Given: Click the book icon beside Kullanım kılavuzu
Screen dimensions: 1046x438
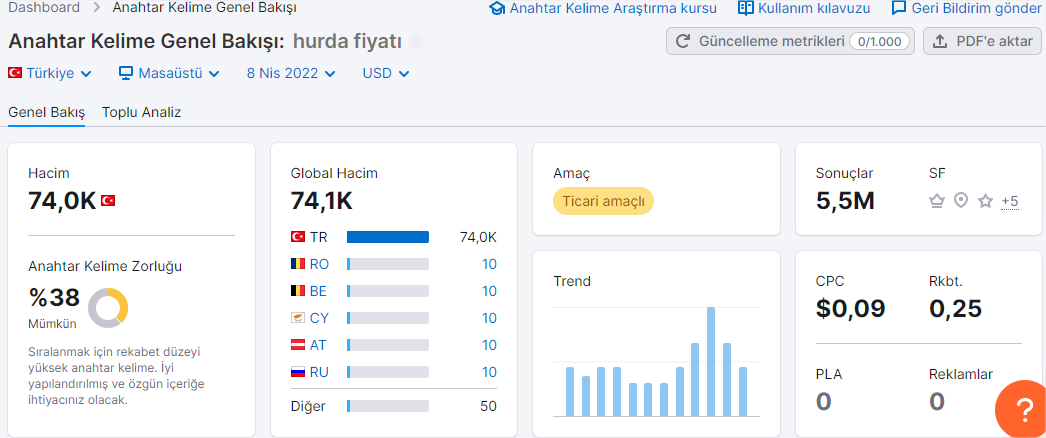Looking at the screenshot, I should tap(746, 9).
